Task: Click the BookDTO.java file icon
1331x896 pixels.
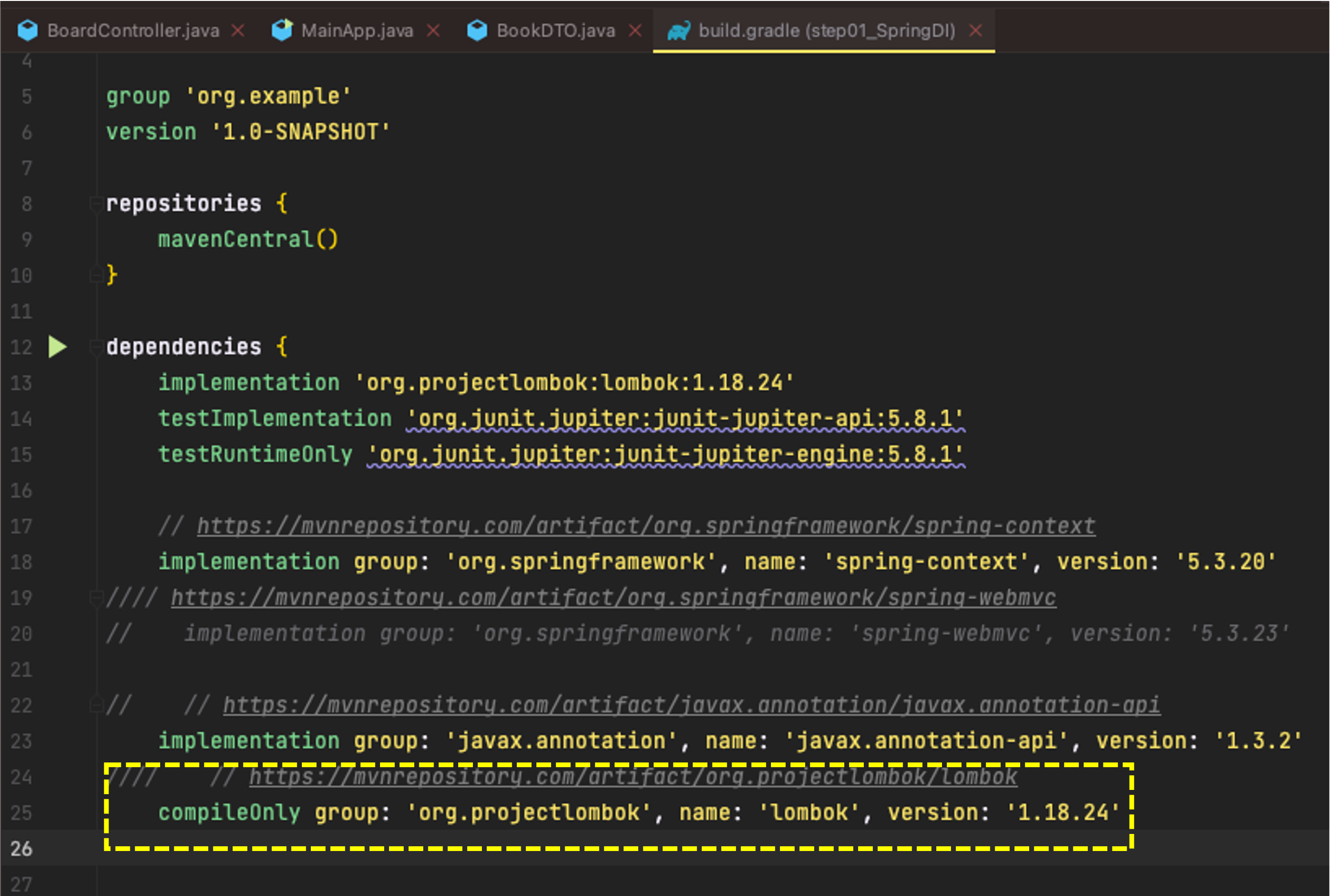Action: click(x=477, y=30)
